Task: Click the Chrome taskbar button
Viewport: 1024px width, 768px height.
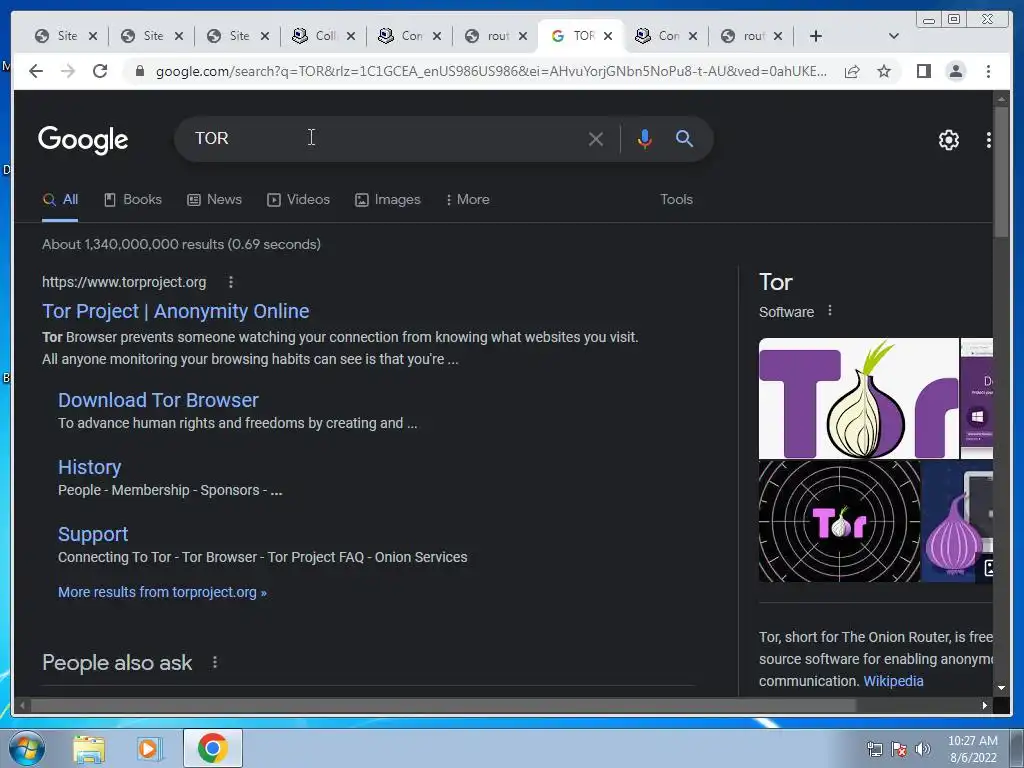Action: click(x=213, y=748)
